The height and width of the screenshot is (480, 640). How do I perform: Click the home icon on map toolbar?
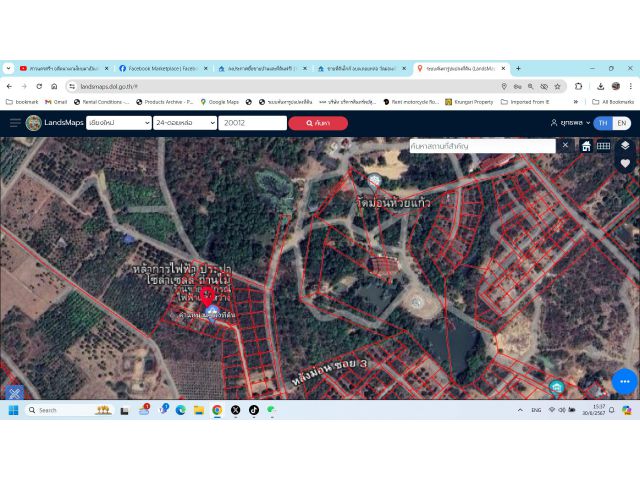[586, 146]
